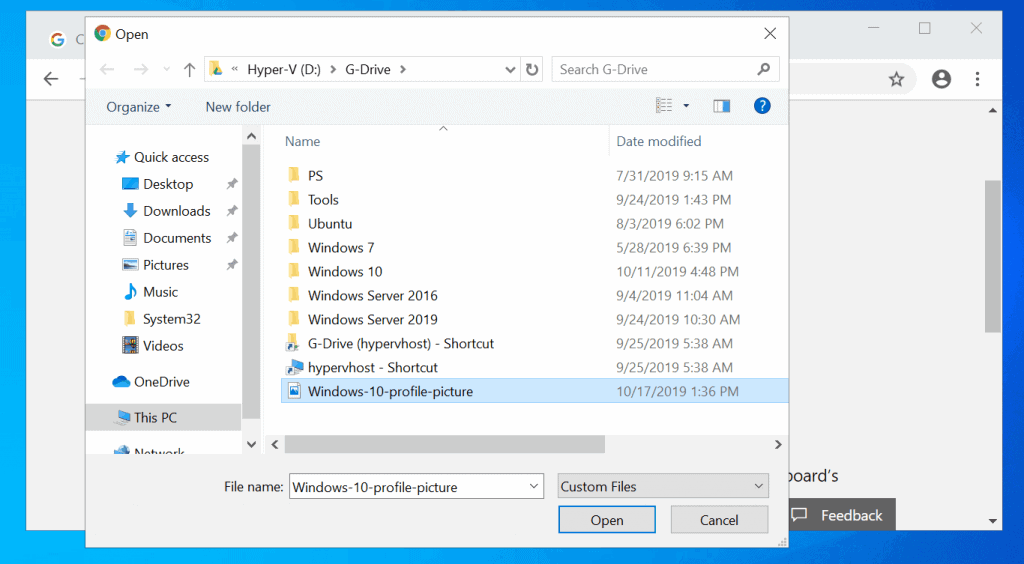1024x564 pixels.
Task: Open Chrome profile avatar icon
Action: click(941, 80)
